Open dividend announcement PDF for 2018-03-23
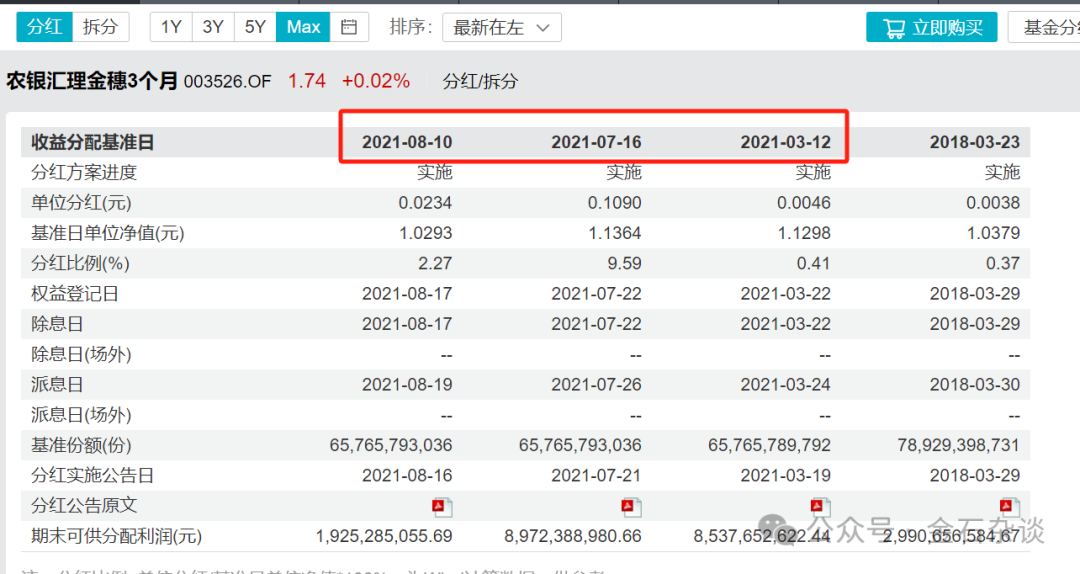Image resolution: width=1080 pixels, height=574 pixels. 1010,506
